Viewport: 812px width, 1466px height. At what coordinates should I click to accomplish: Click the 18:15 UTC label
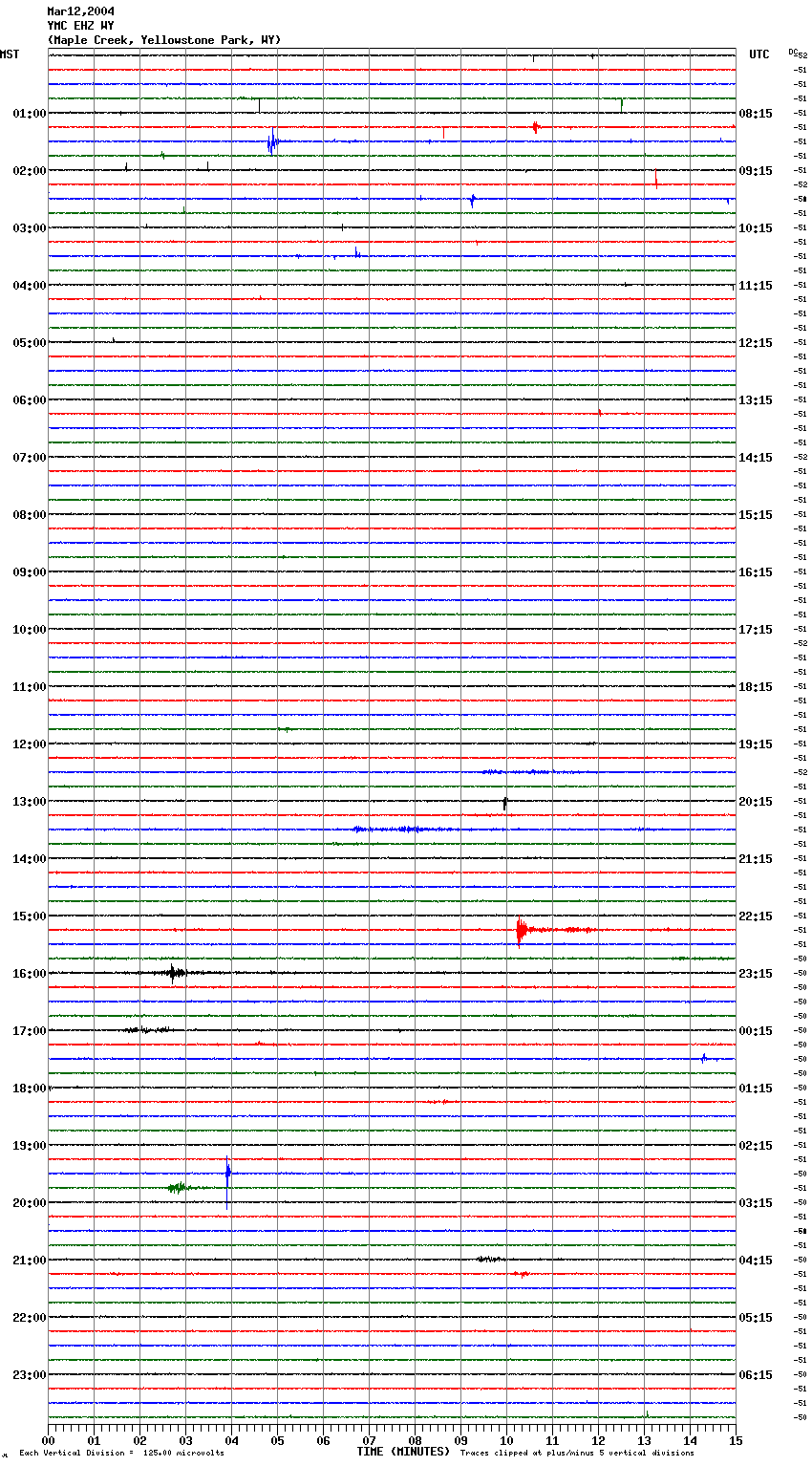coord(756,687)
